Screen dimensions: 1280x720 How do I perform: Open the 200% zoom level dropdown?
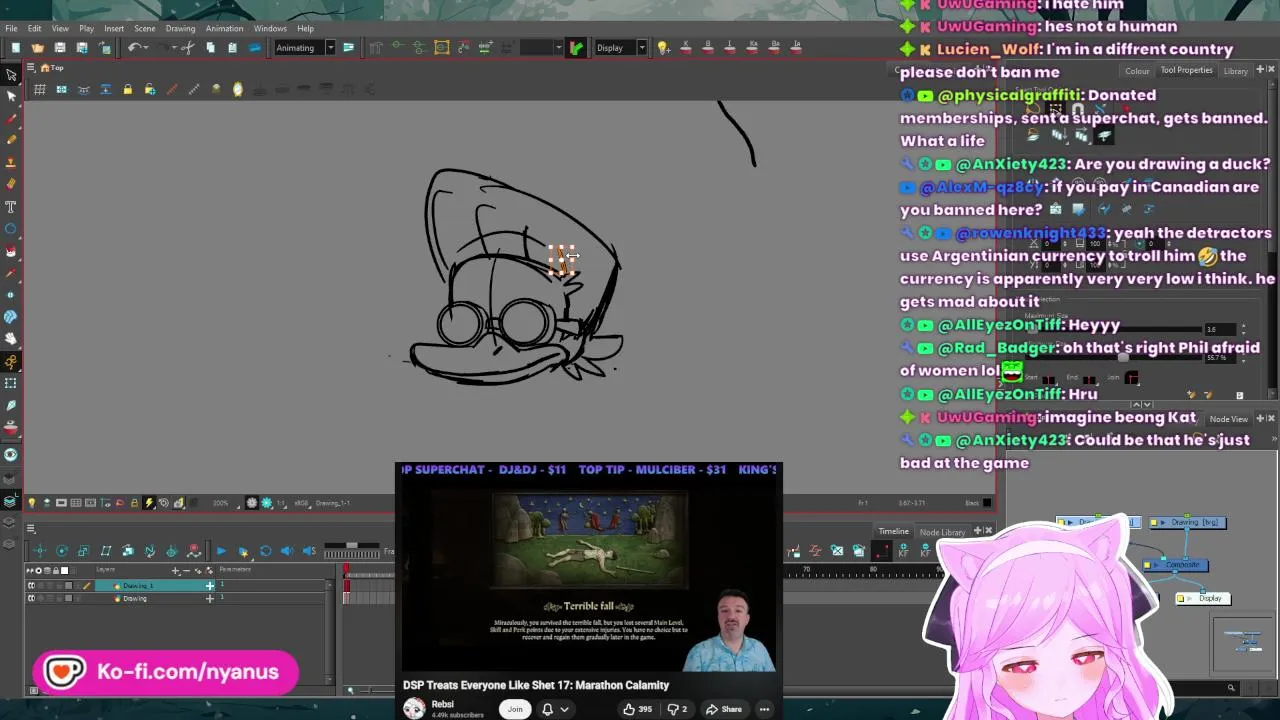click(x=227, y=503)
